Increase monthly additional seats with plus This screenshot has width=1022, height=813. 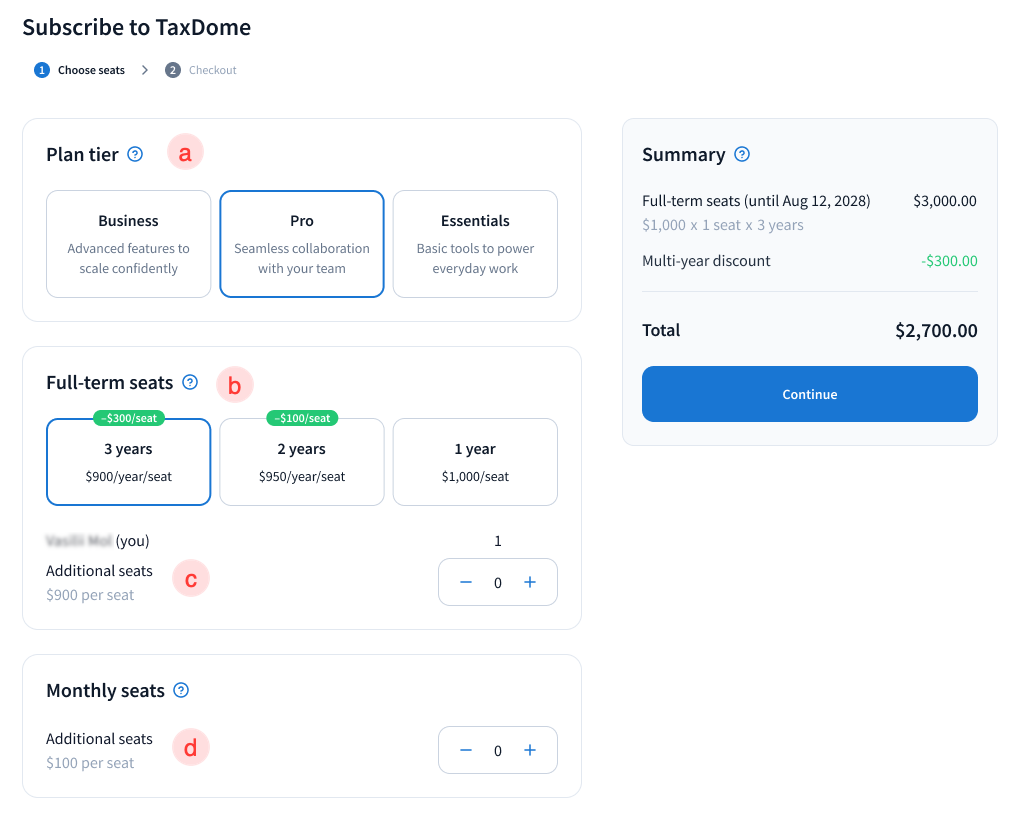click(x=530, y=750)
